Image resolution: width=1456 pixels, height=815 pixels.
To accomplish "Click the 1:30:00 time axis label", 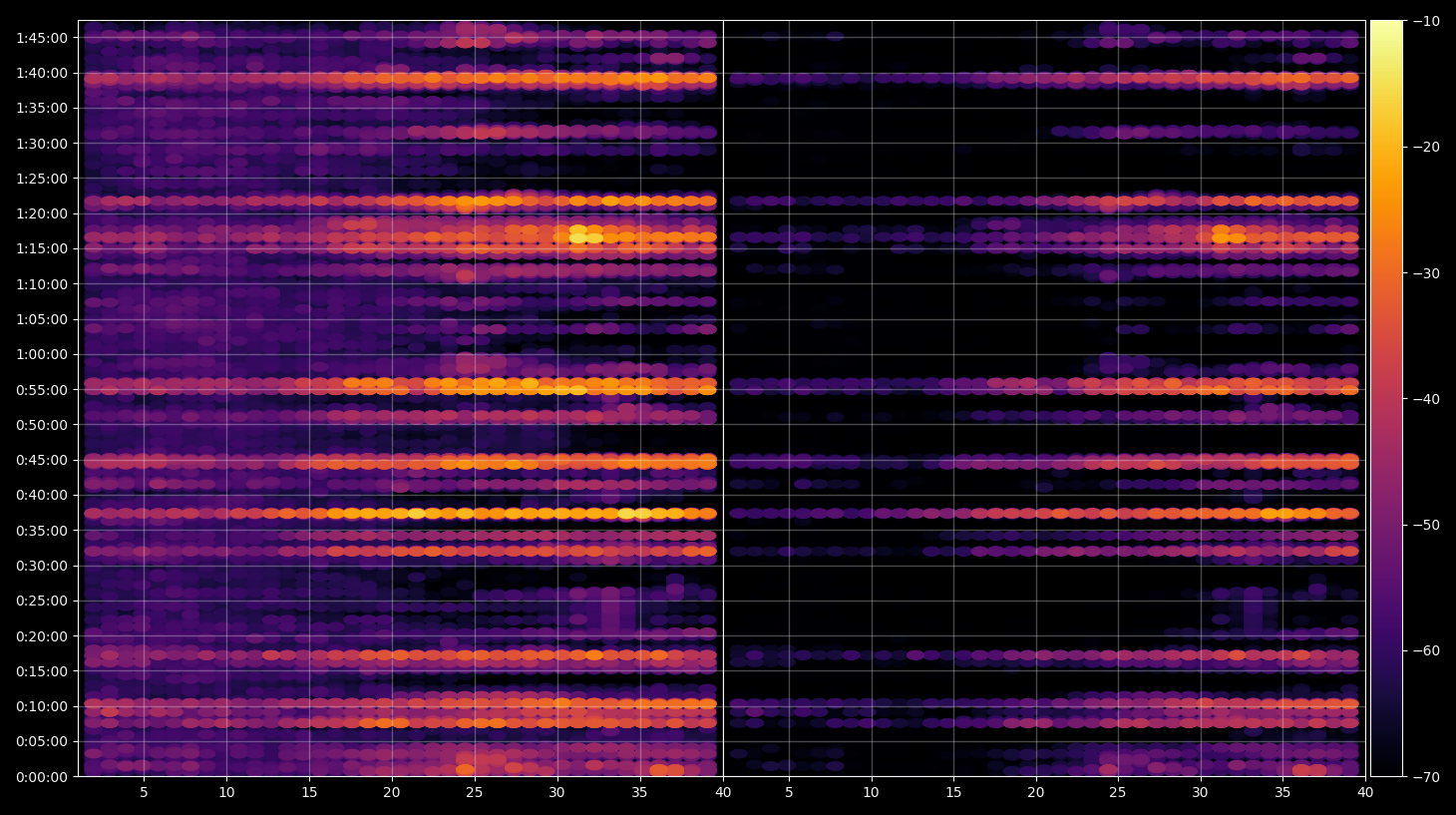I will [42, 144].
